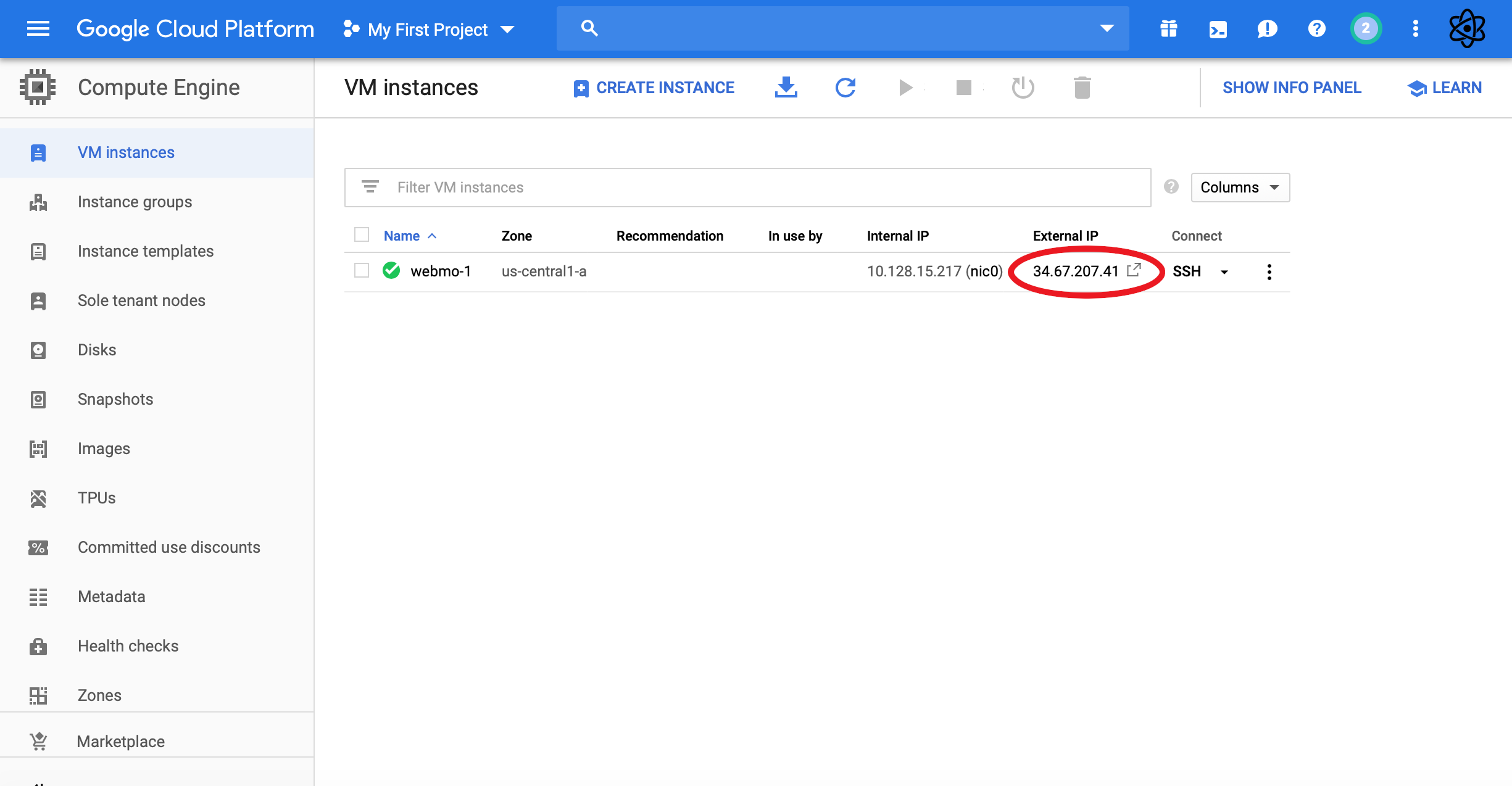1512x786 pixels.
Task: Click the Instance groups sidebar icon
Action: point(38,202)
